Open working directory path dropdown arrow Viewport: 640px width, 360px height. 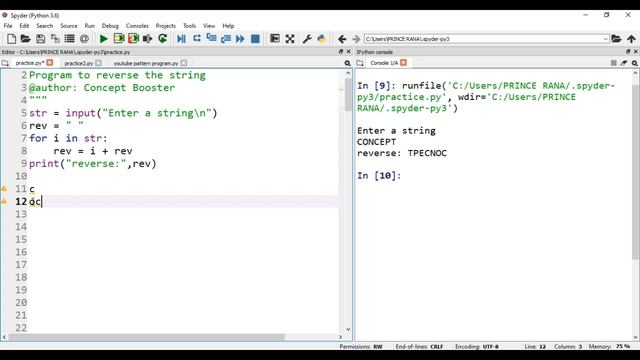(606, 39)
